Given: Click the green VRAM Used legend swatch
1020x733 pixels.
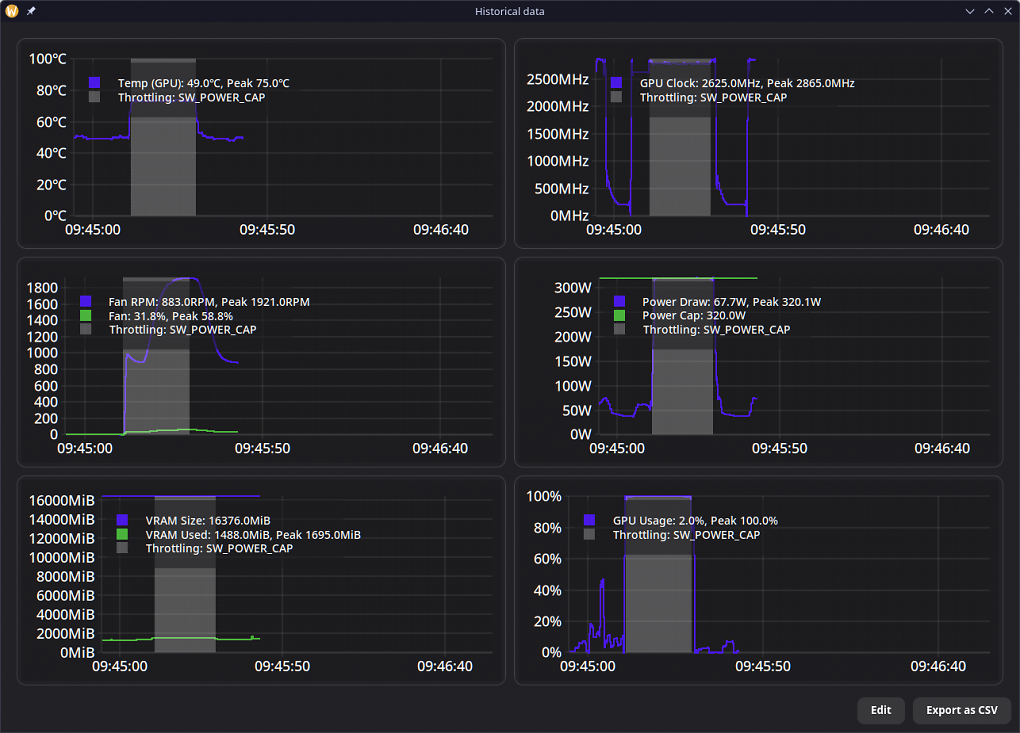Looking at the screenshot, I should pos(122,534).
